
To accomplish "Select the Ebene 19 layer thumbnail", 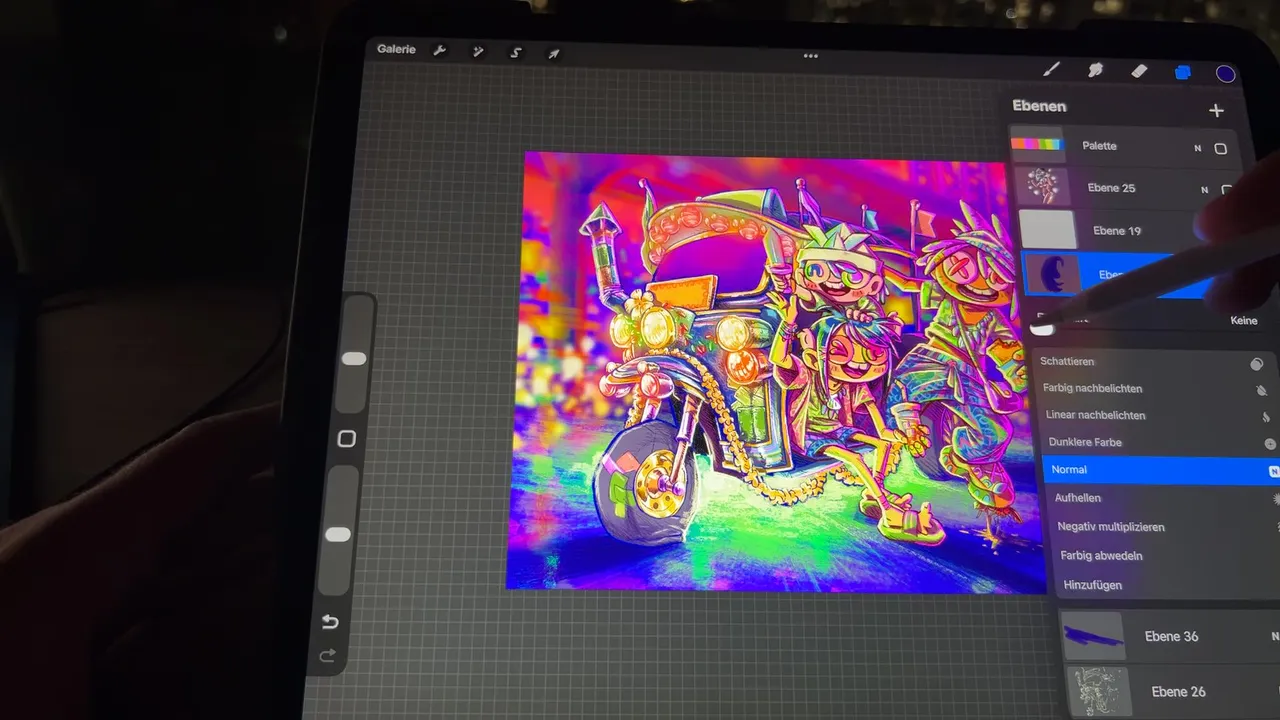I will click(x=1048, y=229).
